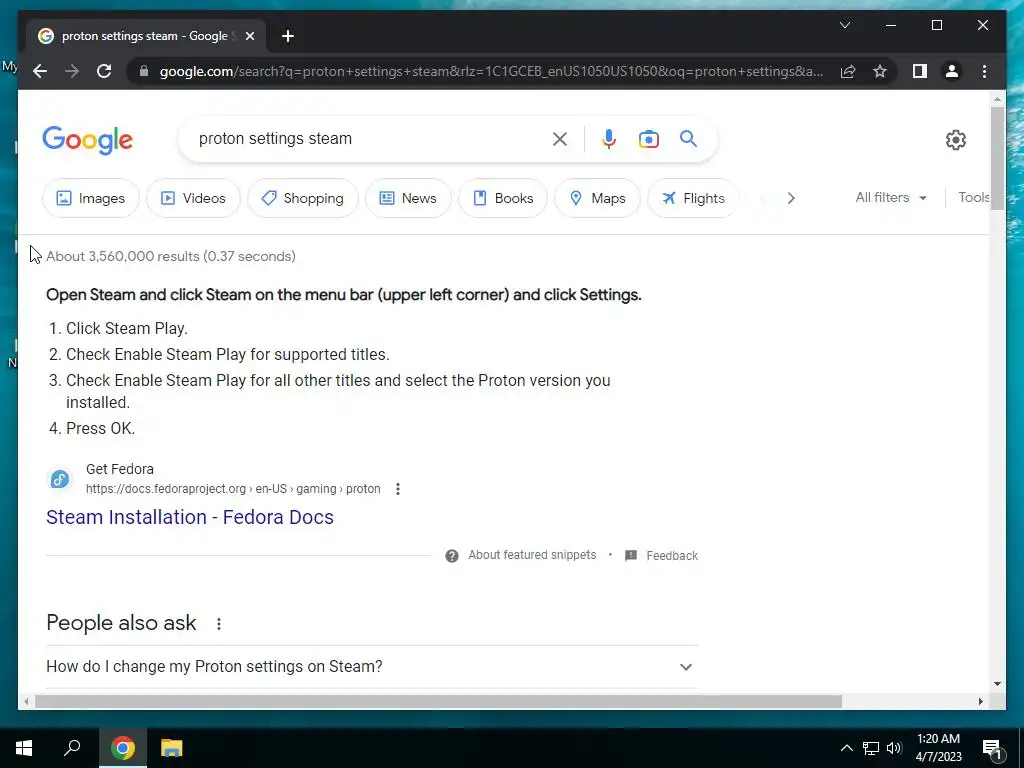Click the Get Fedora site favicon

pyautogui.click(x=60, y=479)
